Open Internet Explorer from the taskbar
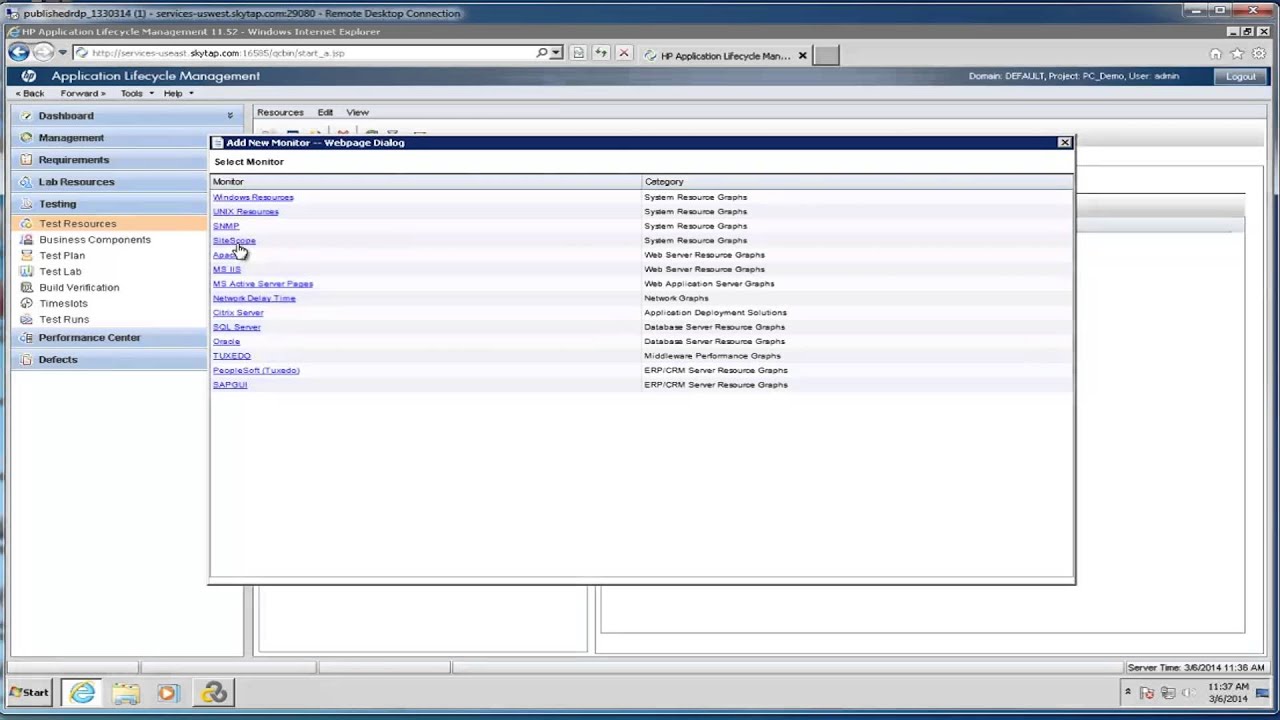This screenshot has width=1280, height=720. 82,692
